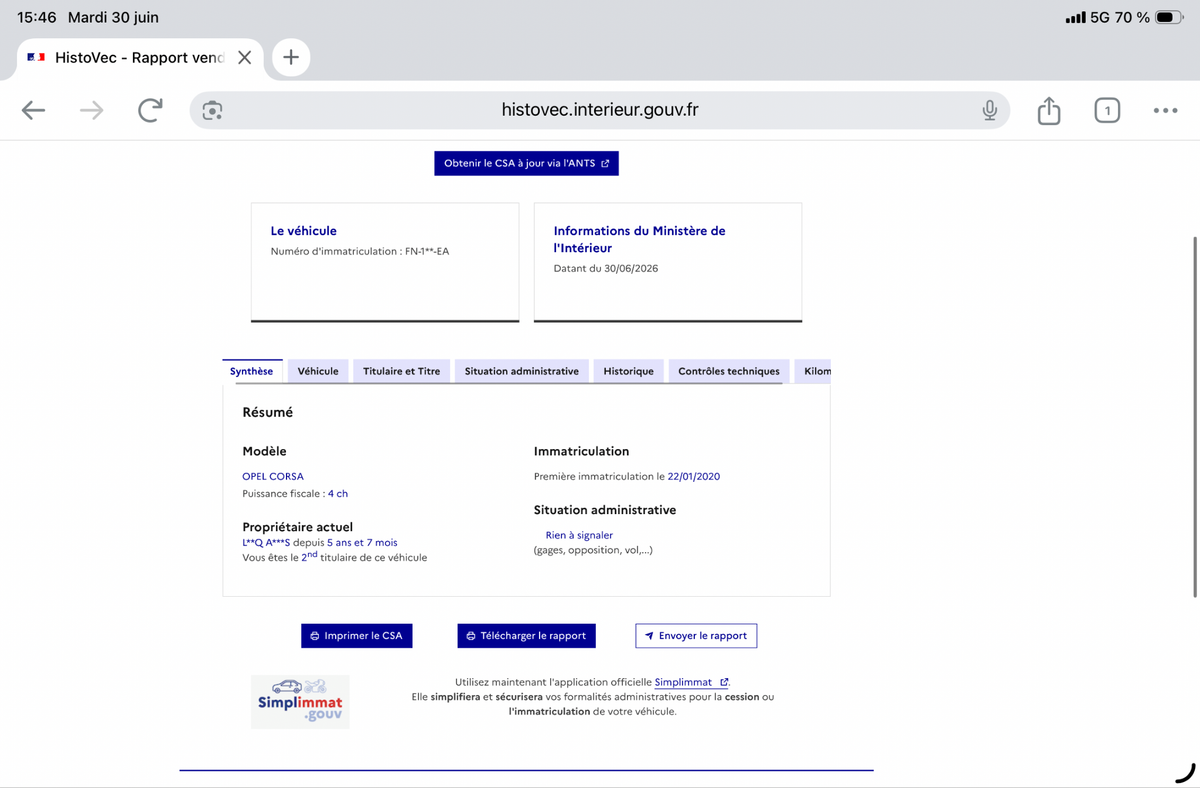Open the Historique tab
1200x788 pixels.
coord(628,371)
